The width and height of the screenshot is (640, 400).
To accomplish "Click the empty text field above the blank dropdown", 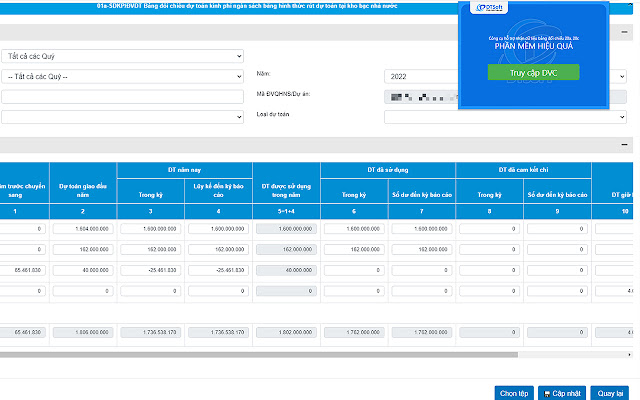I will [x=122, y=97].
